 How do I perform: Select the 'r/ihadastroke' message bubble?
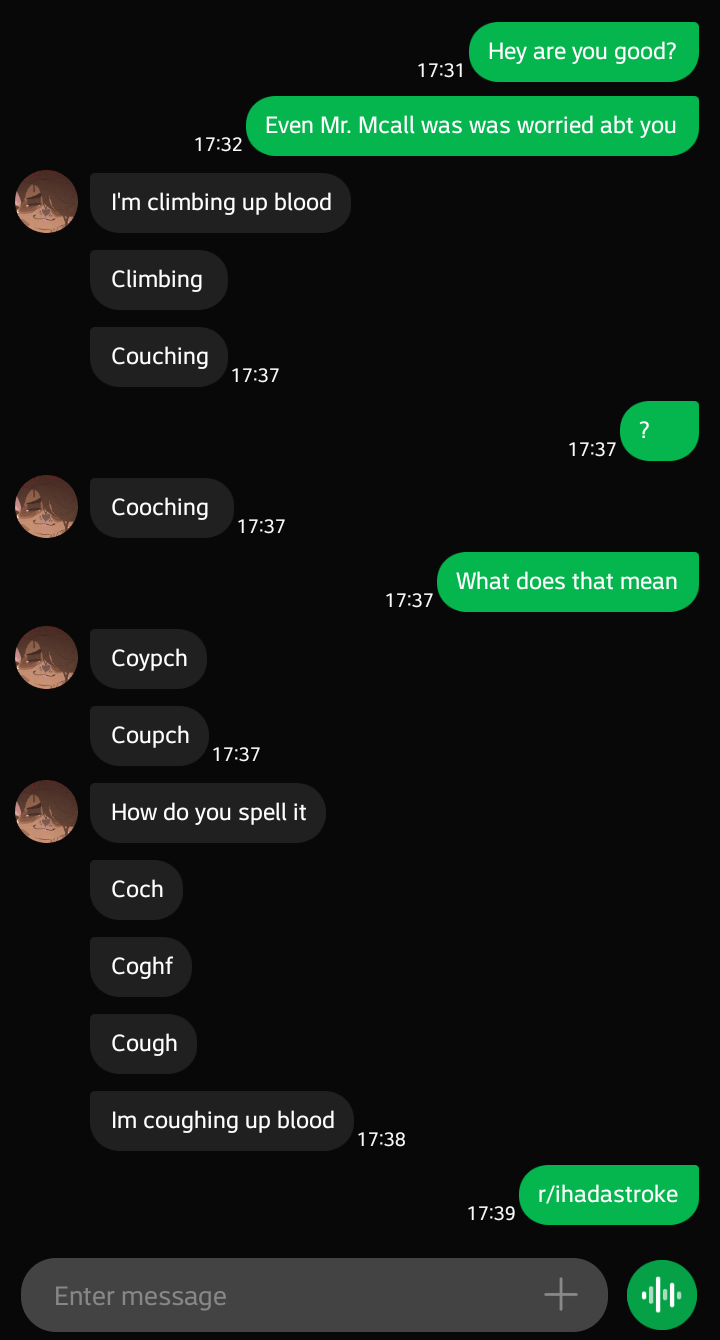[x=608, y=1194]
